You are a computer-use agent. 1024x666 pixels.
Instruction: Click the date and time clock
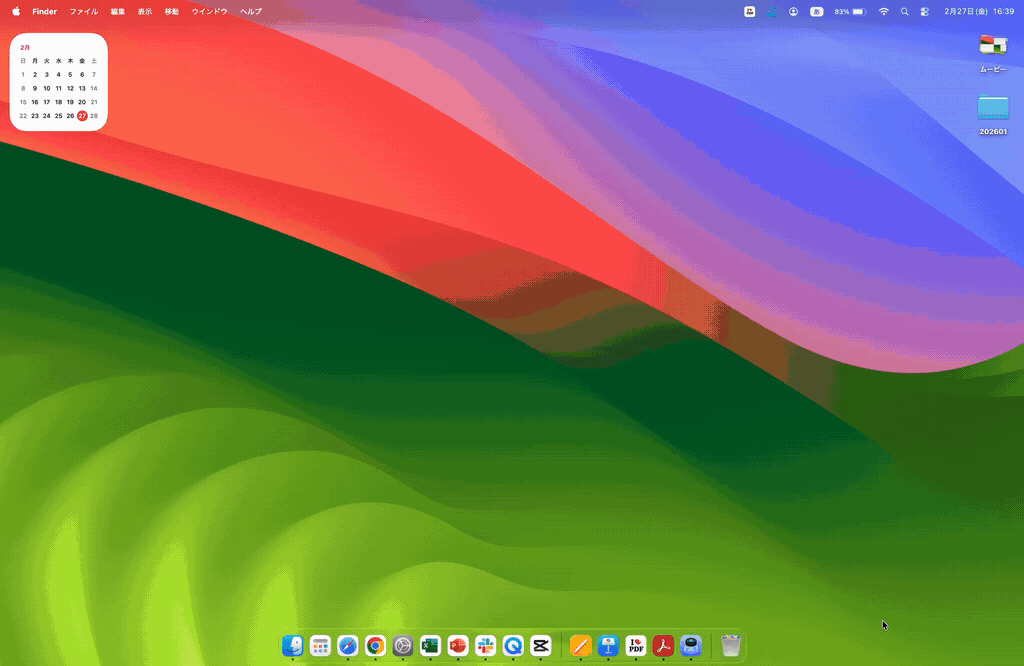click(x=979, y=12)
